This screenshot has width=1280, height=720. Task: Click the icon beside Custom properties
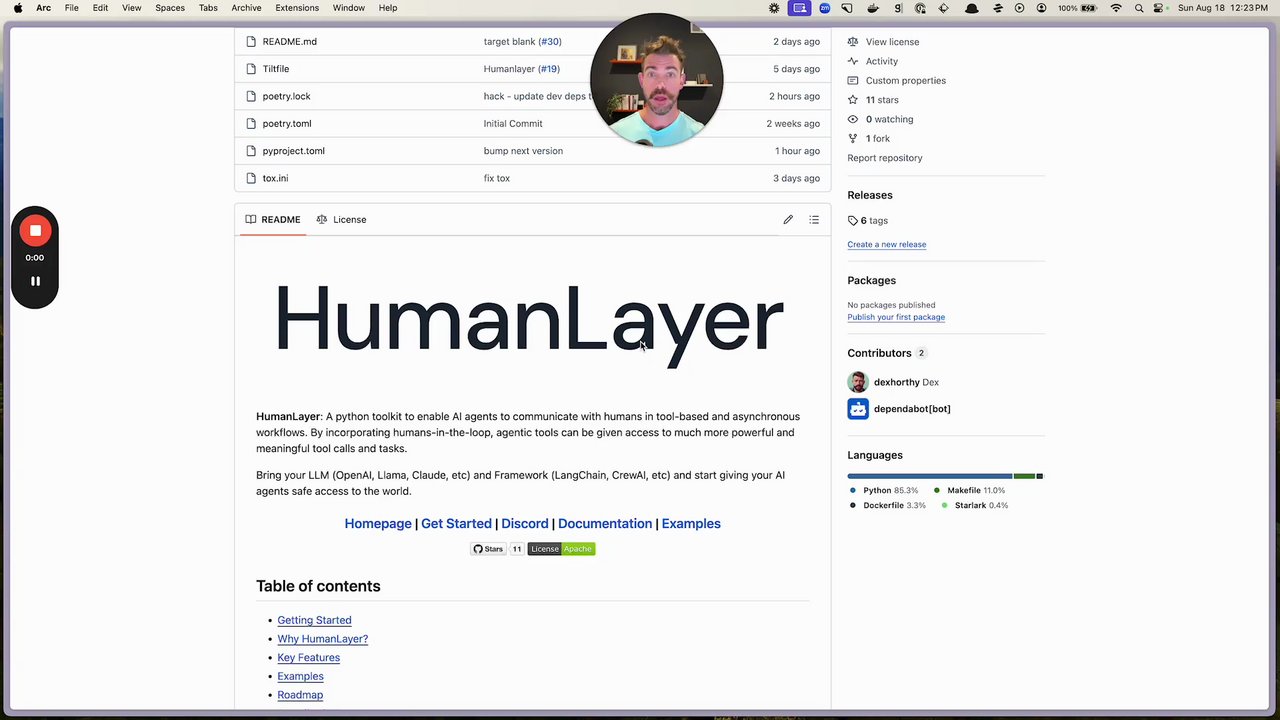[853, 81]
